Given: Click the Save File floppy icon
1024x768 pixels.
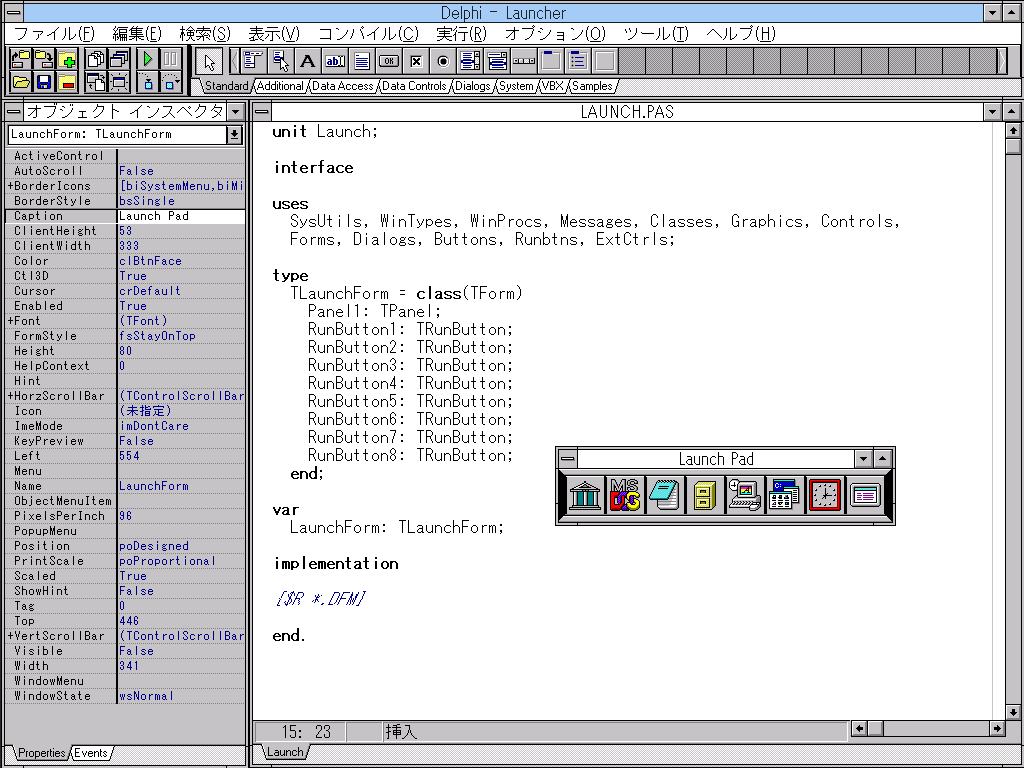Looking at the screenshot, I should [44, 82].
